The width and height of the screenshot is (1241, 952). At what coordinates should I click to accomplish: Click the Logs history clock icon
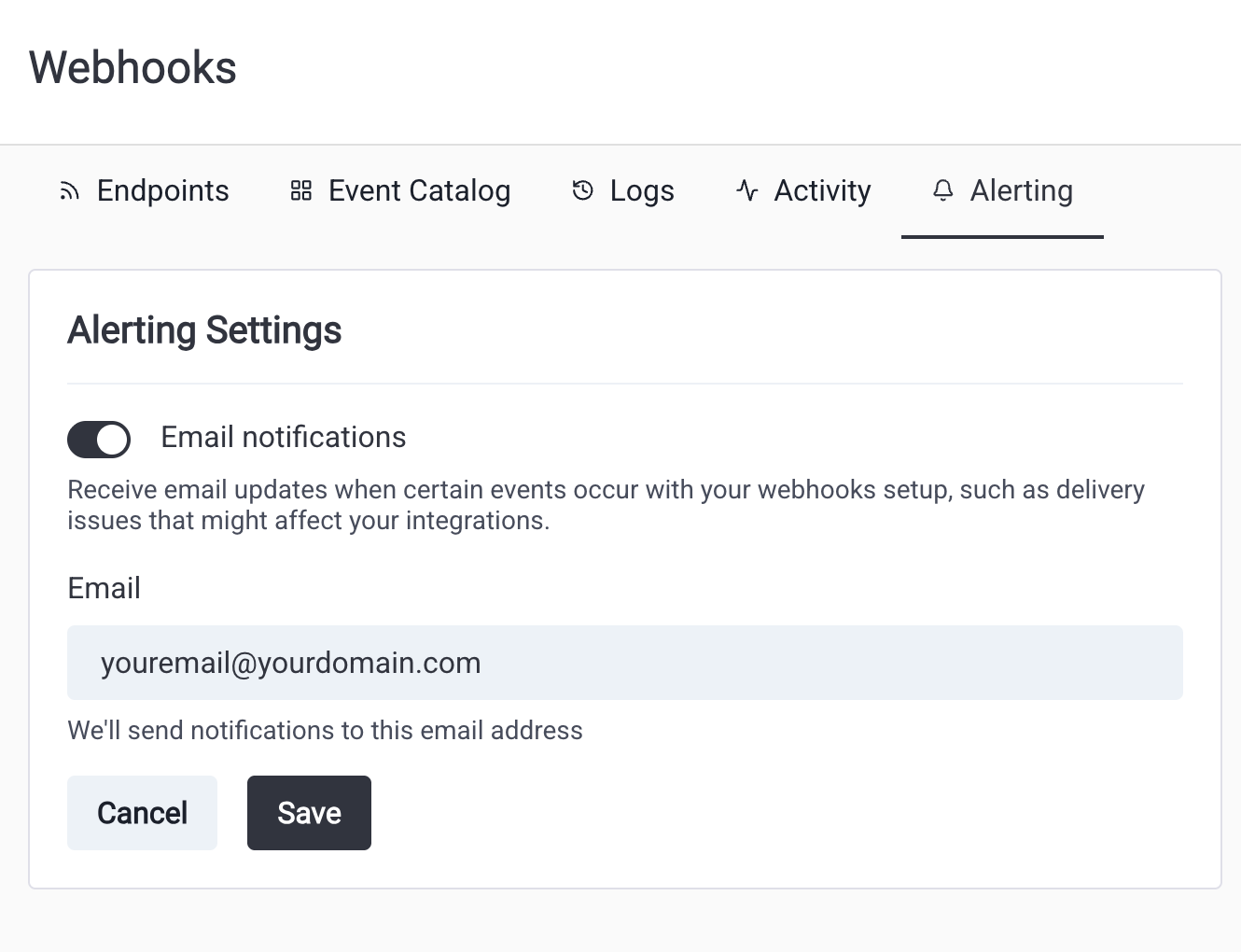582,190
